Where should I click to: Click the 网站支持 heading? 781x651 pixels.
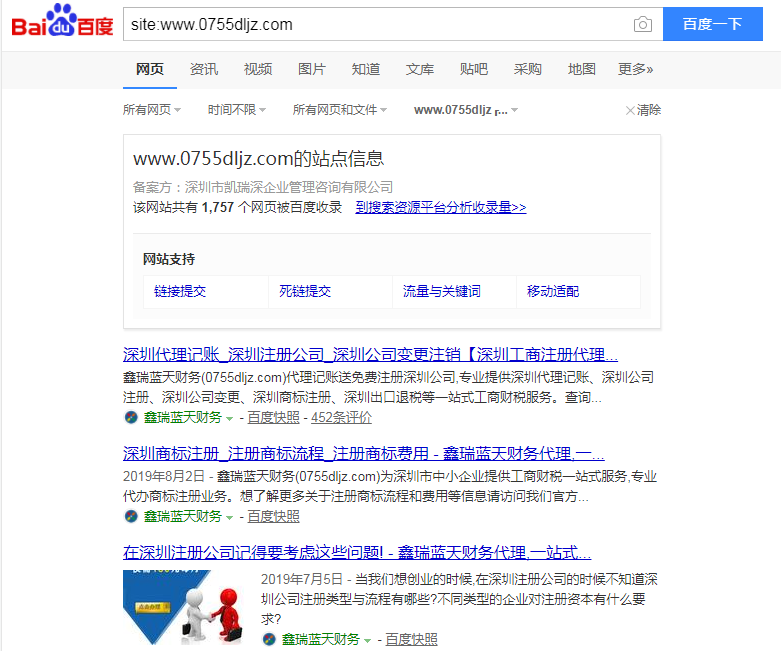pyautogui.click(x=169, y=259)
